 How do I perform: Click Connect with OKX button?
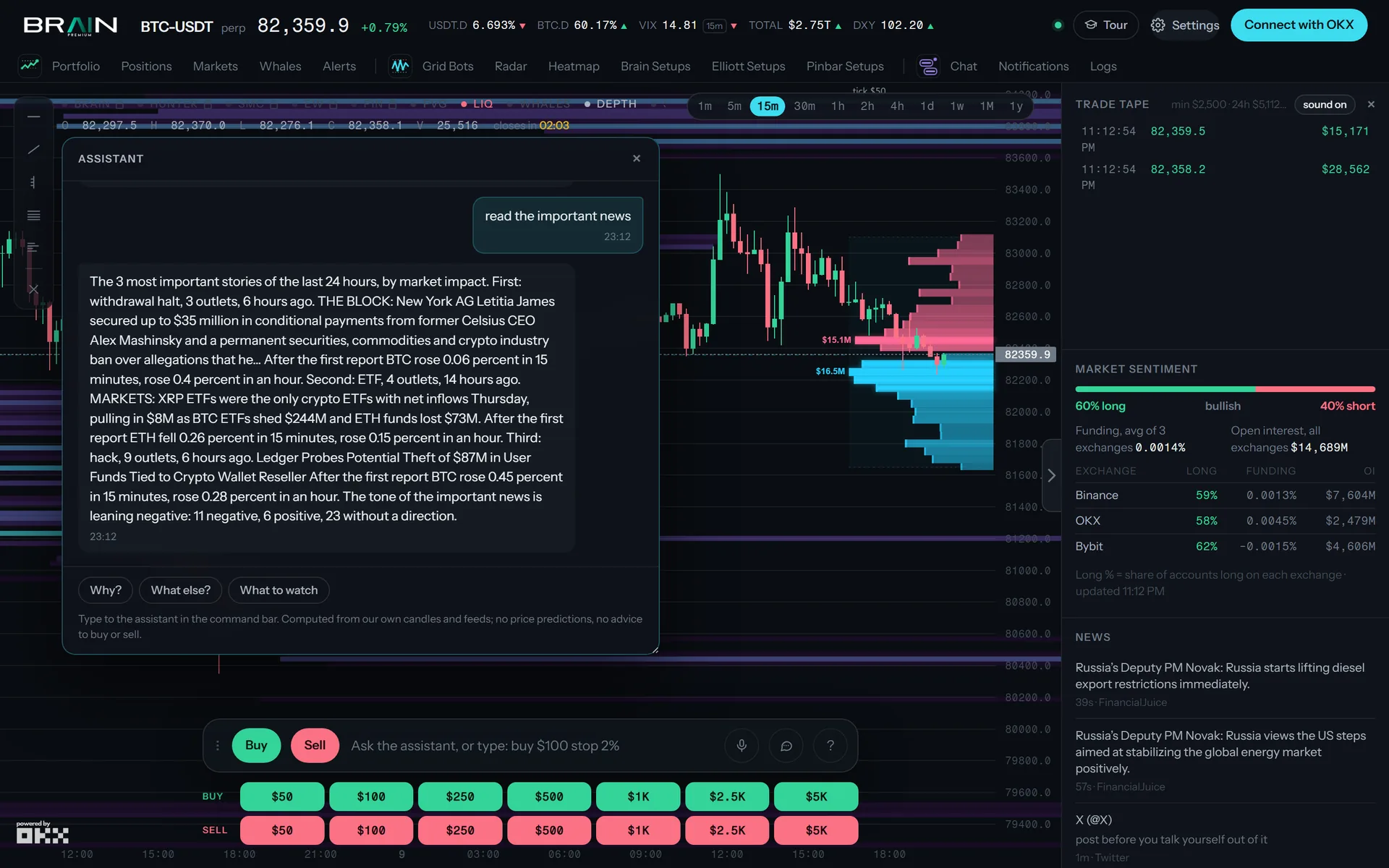point(1299,25)
